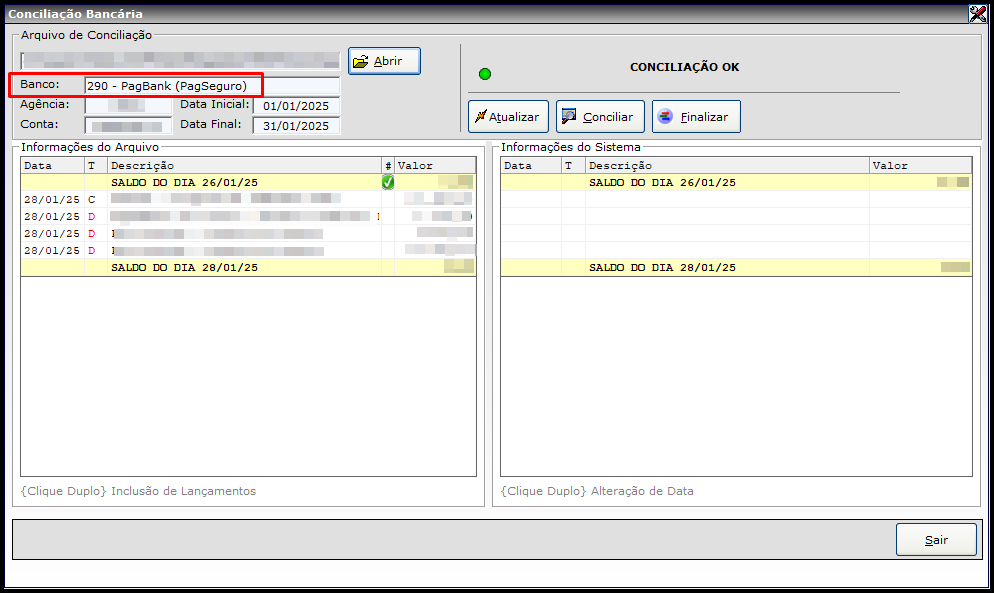Image resolution: width=994 pixels, height=593 pixels.
Task: Click the Conciliar button
Action: click(x=600, y=117)
